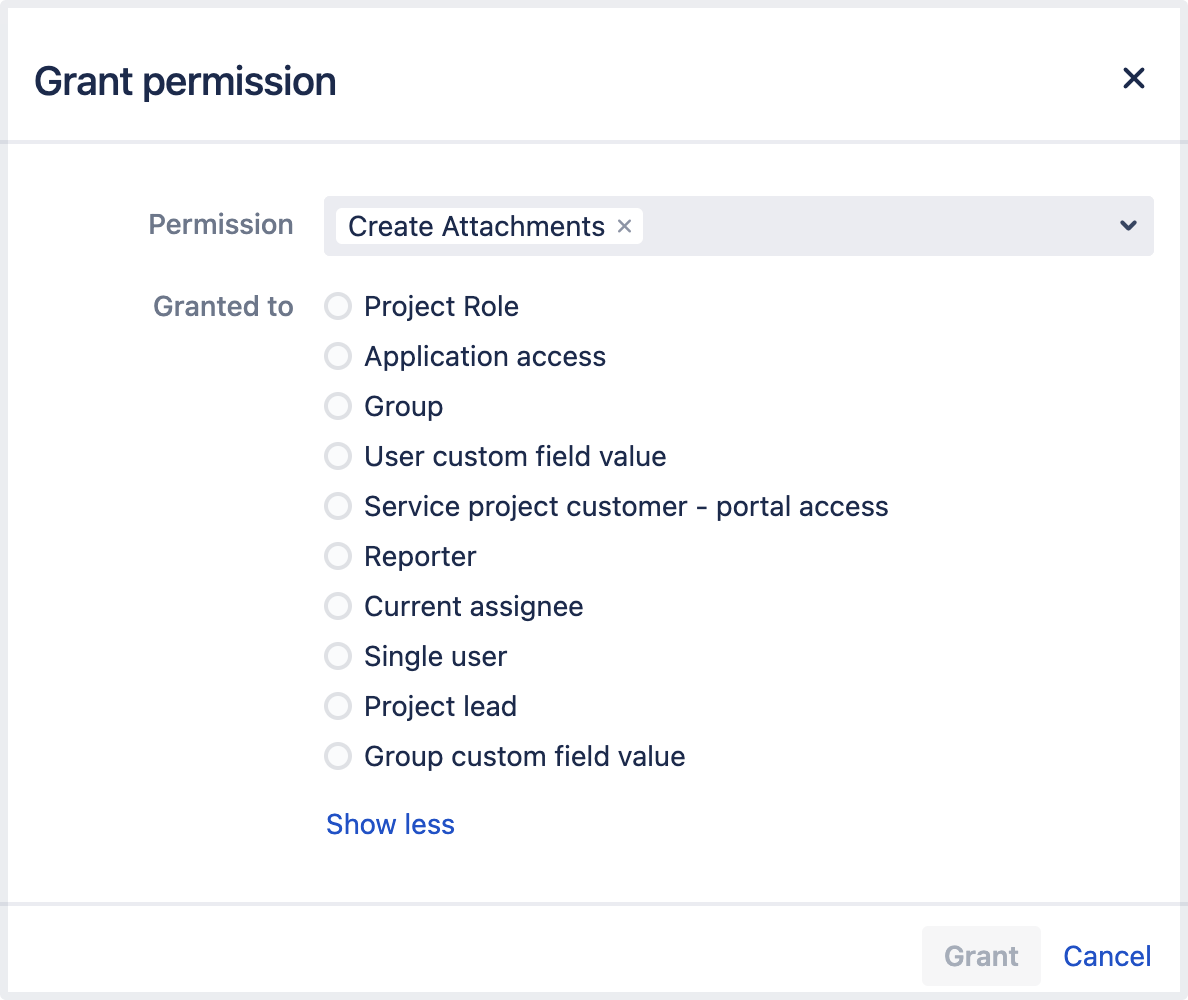Viewport: 1188px width, 1000px height.
Task: Expand the Permission dropdown arrow
Action: click(1128, 226)
